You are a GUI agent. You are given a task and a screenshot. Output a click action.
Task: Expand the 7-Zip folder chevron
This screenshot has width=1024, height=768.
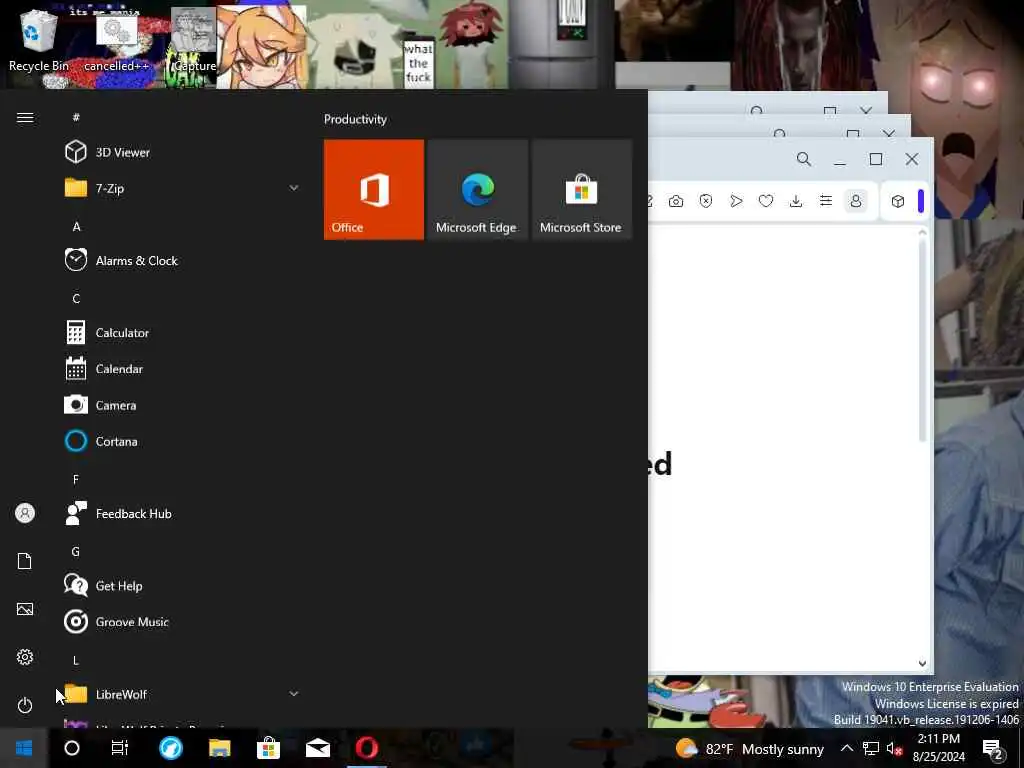tap(294, 188)
